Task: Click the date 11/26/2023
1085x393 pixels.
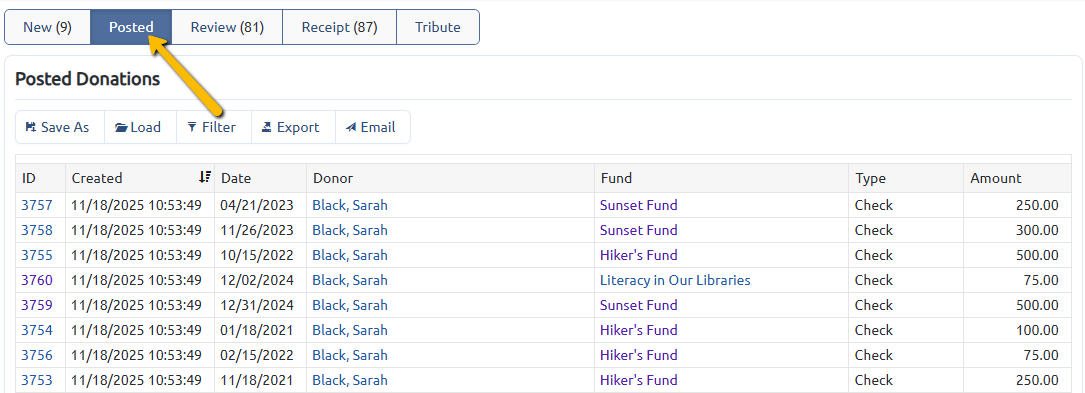Action: click(257, 230)
